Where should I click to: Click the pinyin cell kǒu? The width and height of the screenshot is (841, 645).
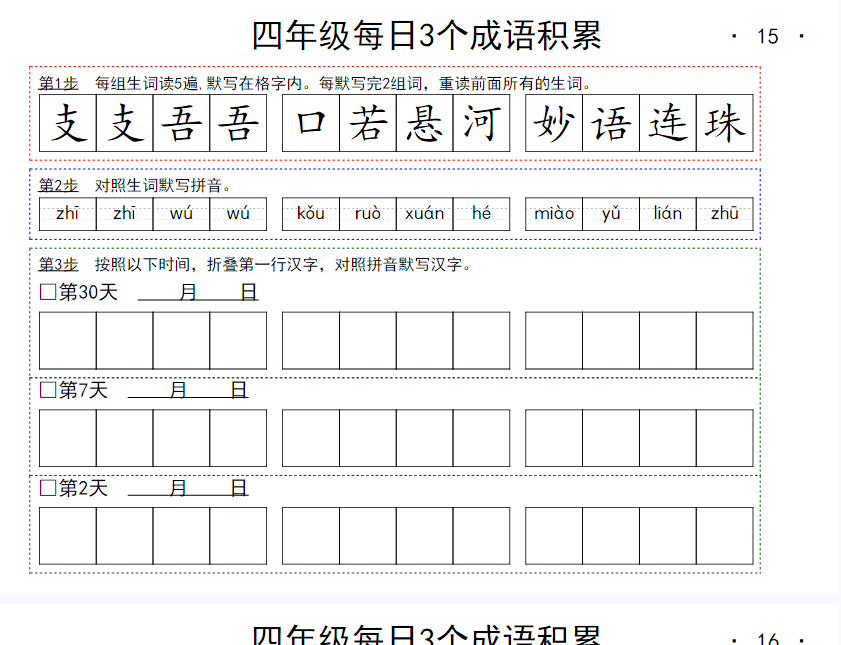pos(311,213)
